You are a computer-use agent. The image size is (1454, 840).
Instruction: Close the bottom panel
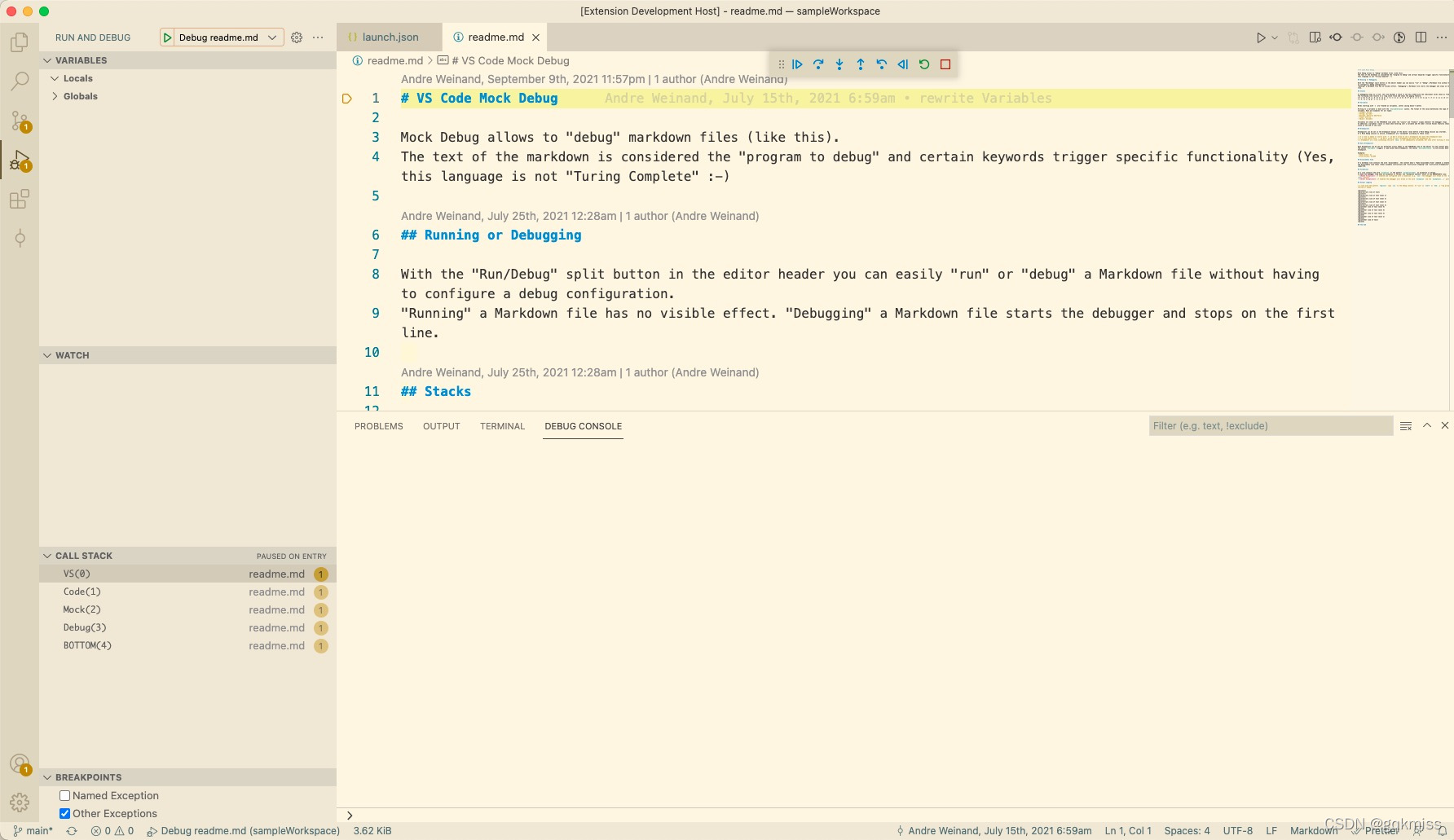click(x=1445, y=425)
